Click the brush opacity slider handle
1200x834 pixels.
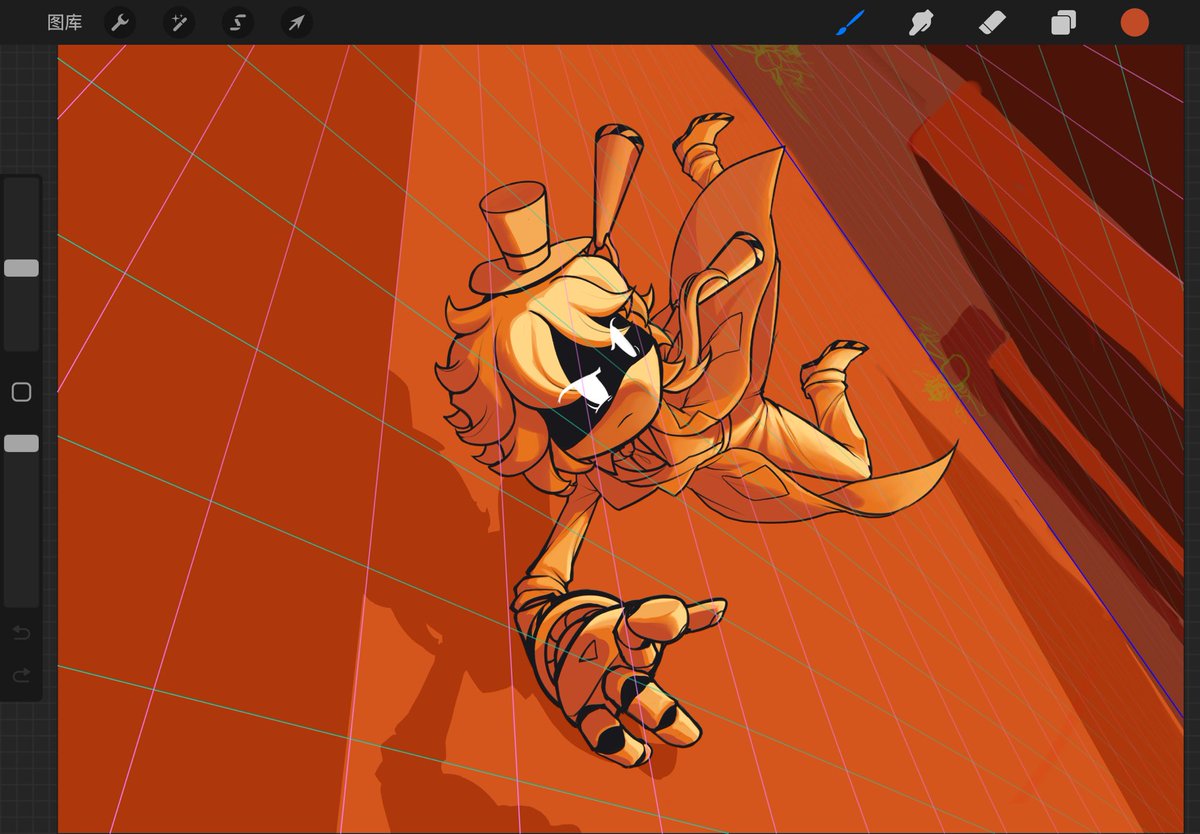click(21, 443)
